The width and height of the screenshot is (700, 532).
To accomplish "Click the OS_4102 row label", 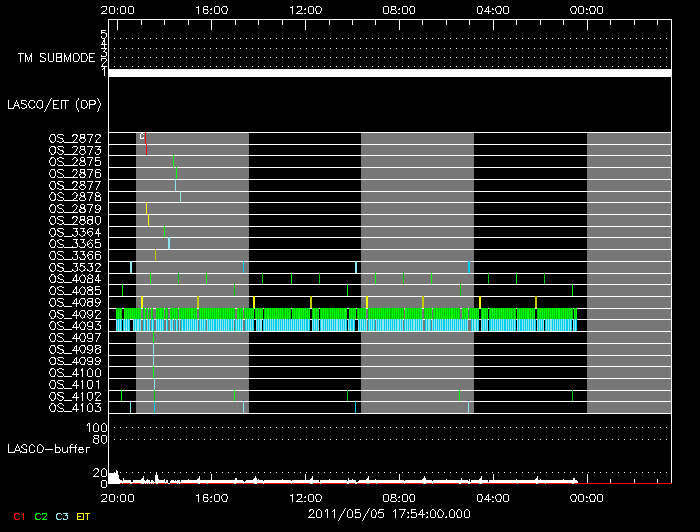I will pyautogui.click(x=75, y=396).
